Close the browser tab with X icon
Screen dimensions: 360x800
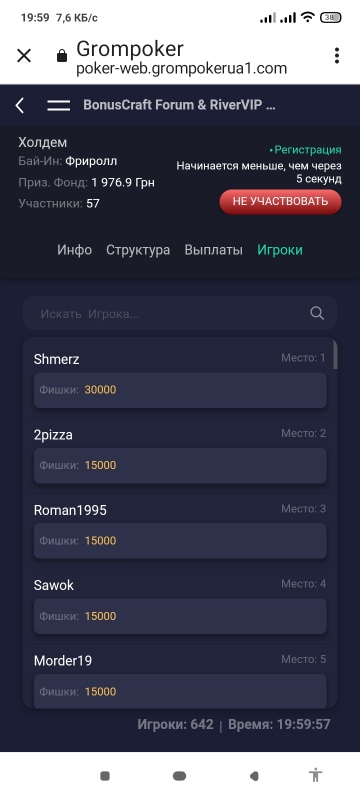[x=24, y=56]
